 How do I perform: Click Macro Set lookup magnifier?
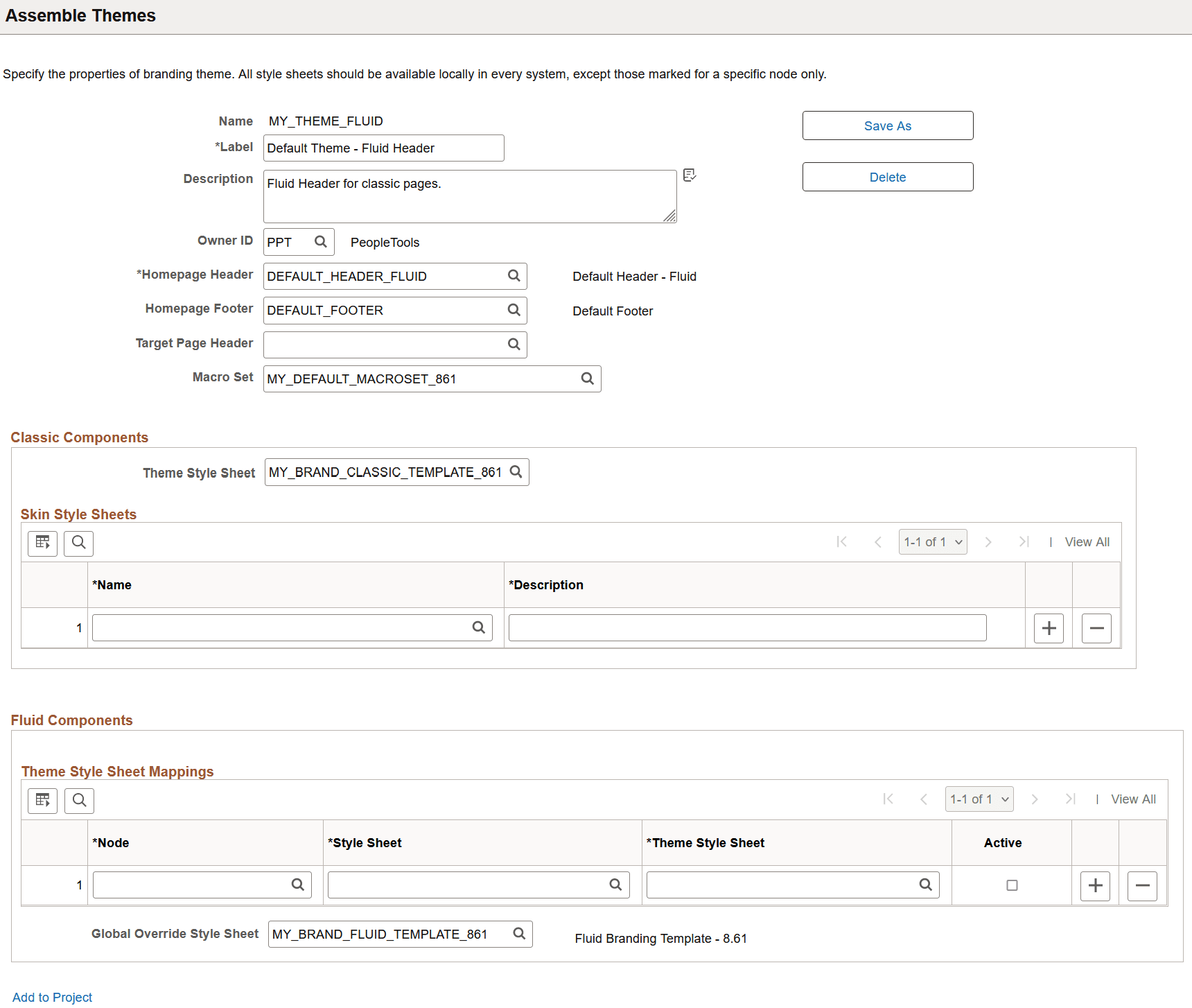coord(588,379)
